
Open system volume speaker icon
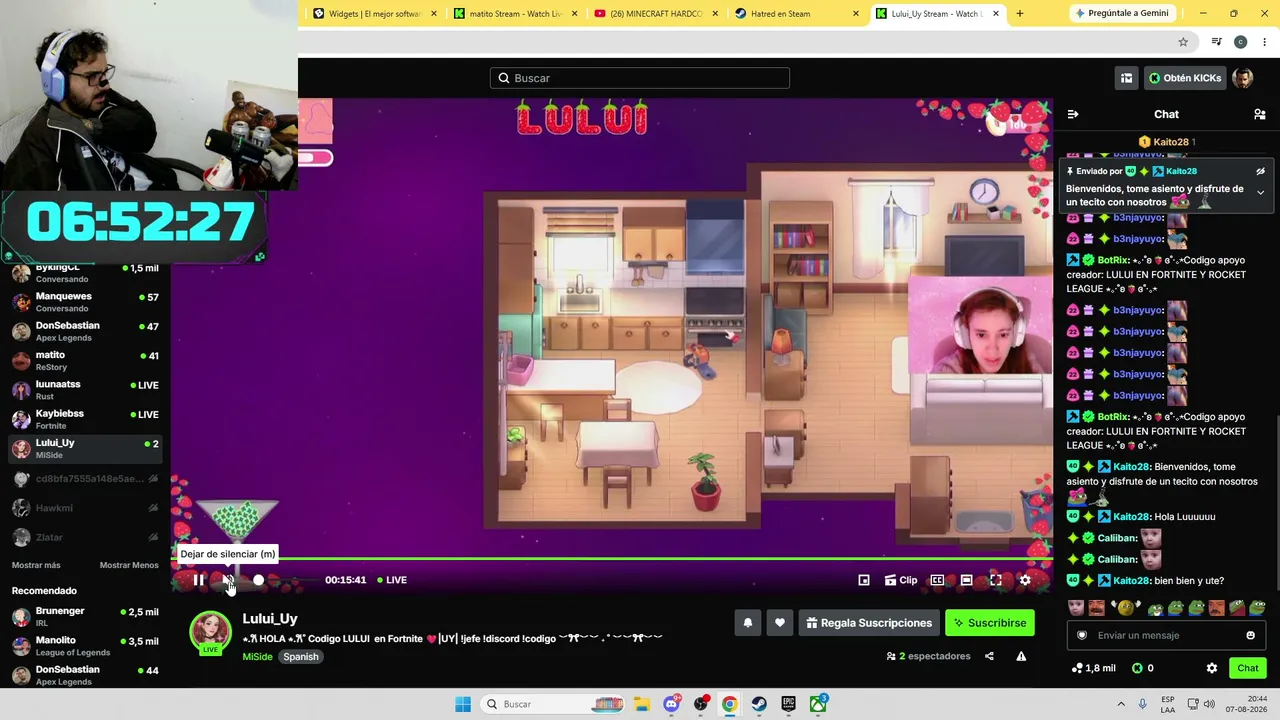(1209, 704)
